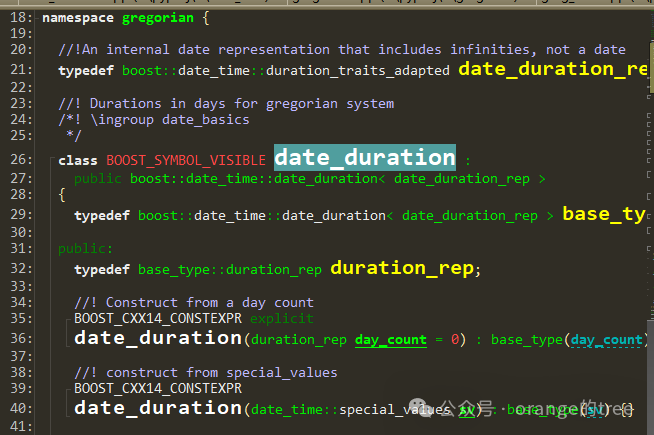
Task: Collapse the namespace fold marker on line 18
Action: point(38,18)
